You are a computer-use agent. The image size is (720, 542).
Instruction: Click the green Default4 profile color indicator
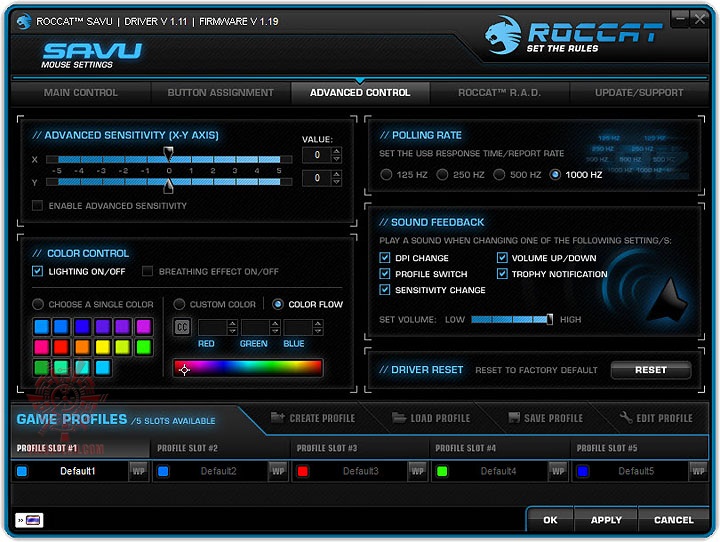(442, 471)
